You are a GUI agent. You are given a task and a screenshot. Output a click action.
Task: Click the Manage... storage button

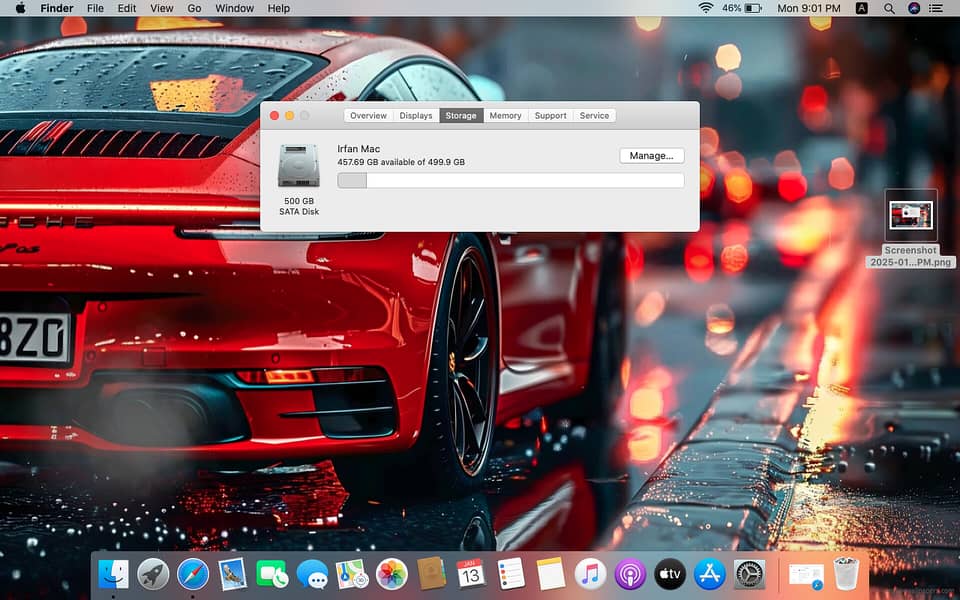(652, 156)
